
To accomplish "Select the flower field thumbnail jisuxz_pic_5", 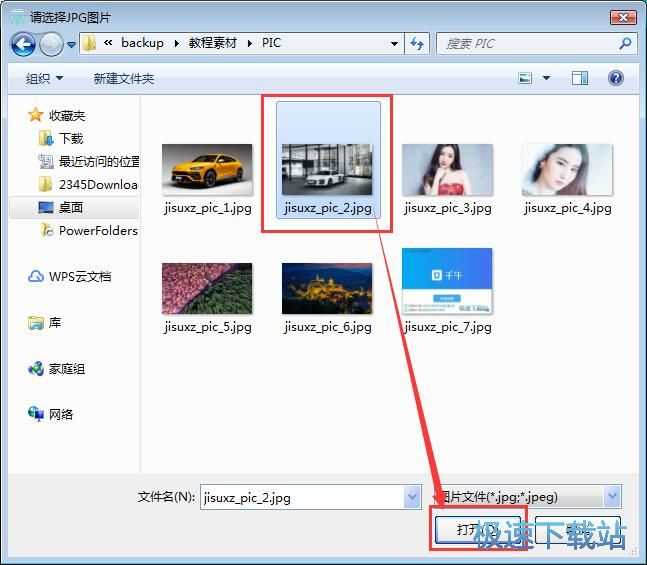I will point(207,288).
